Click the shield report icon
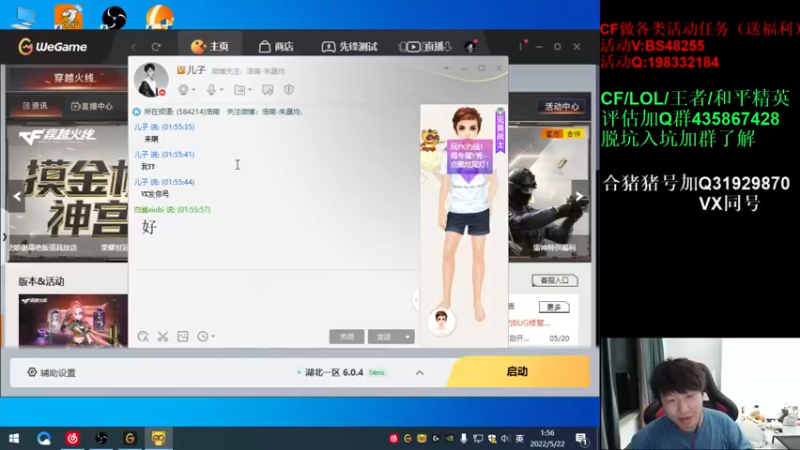 click(x=289, y=90)
